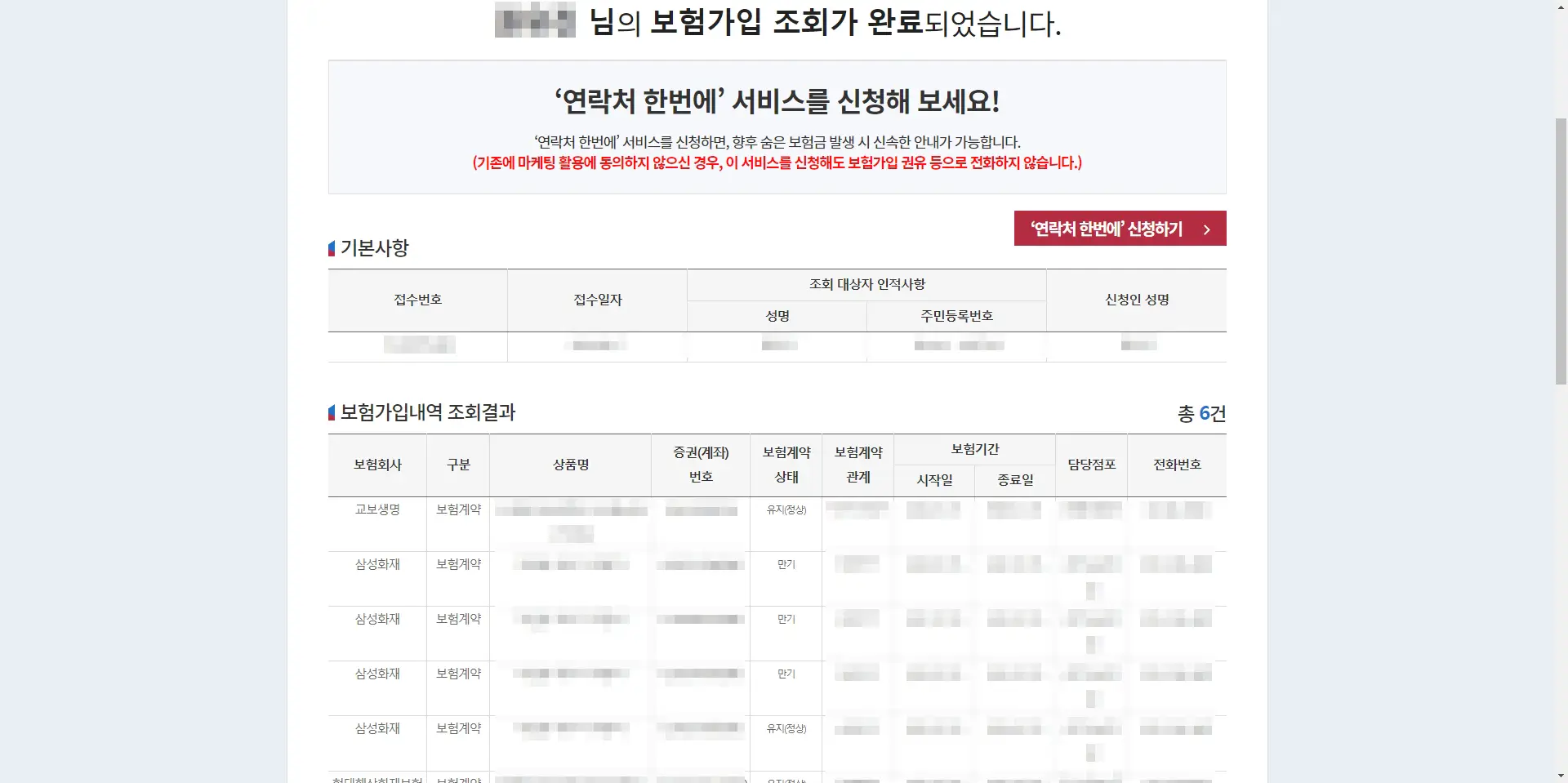The width and height of the screenshot is (1568, 783).
Task: Click the 증권(계좌) 번호 column header
Action: click(x=701, y=465)
